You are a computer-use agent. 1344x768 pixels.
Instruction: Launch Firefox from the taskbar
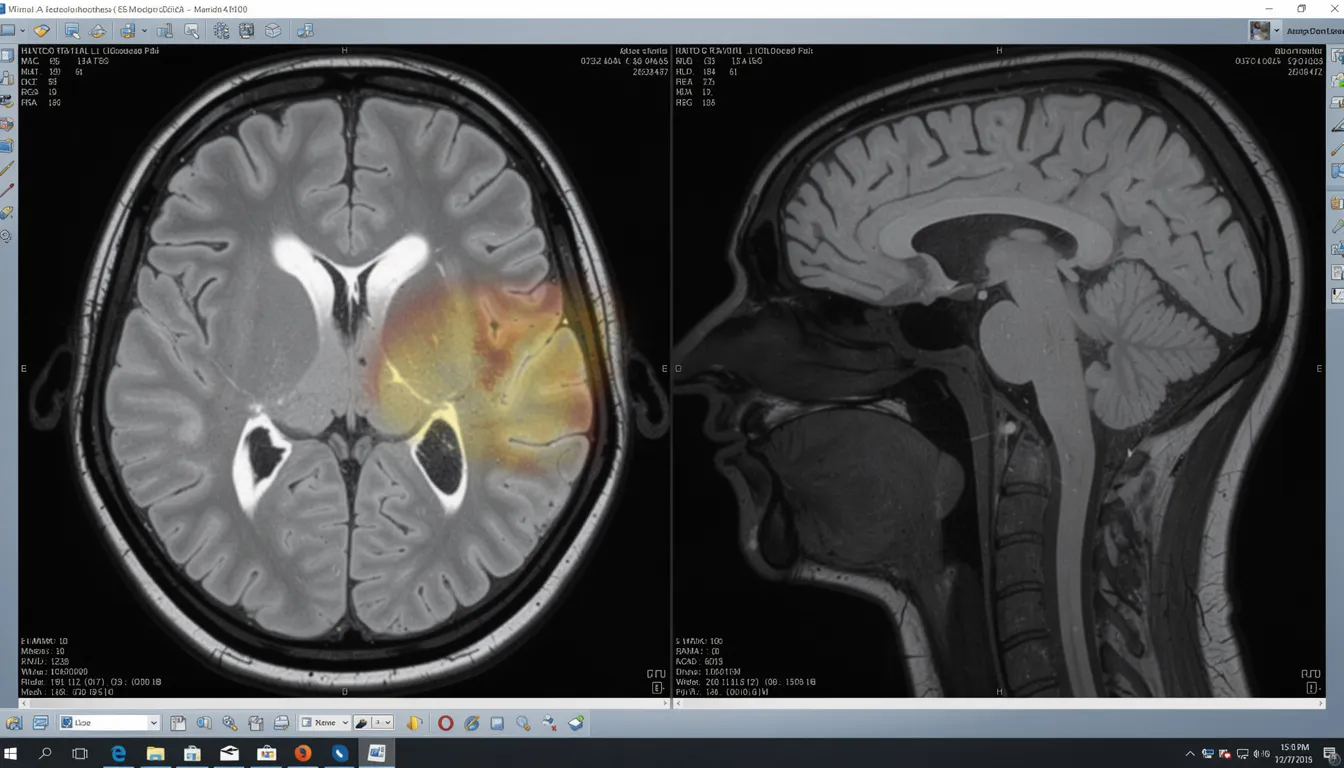(303, 753)
